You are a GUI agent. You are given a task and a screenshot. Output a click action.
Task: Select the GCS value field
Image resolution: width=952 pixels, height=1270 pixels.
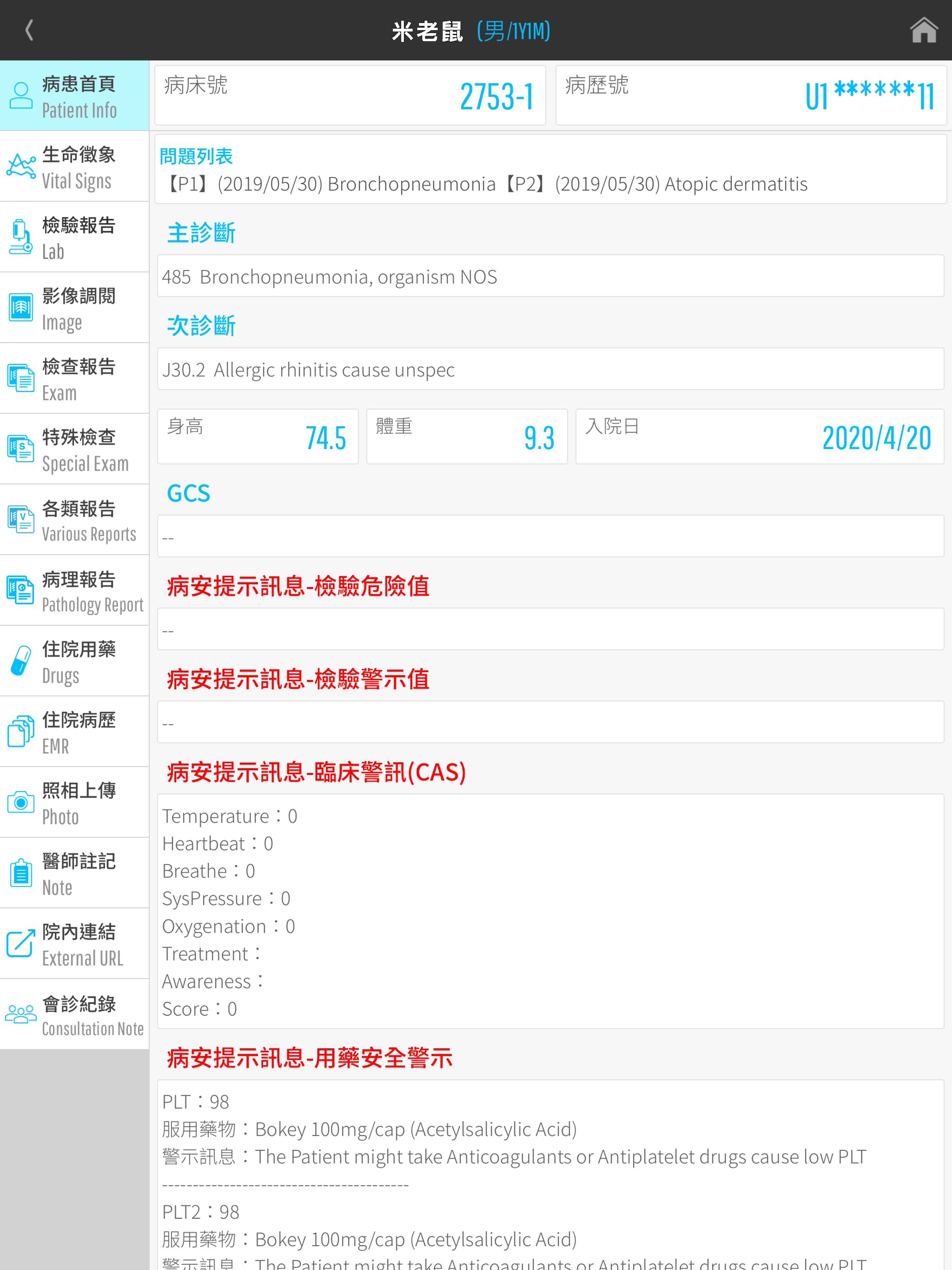point(550,536)
